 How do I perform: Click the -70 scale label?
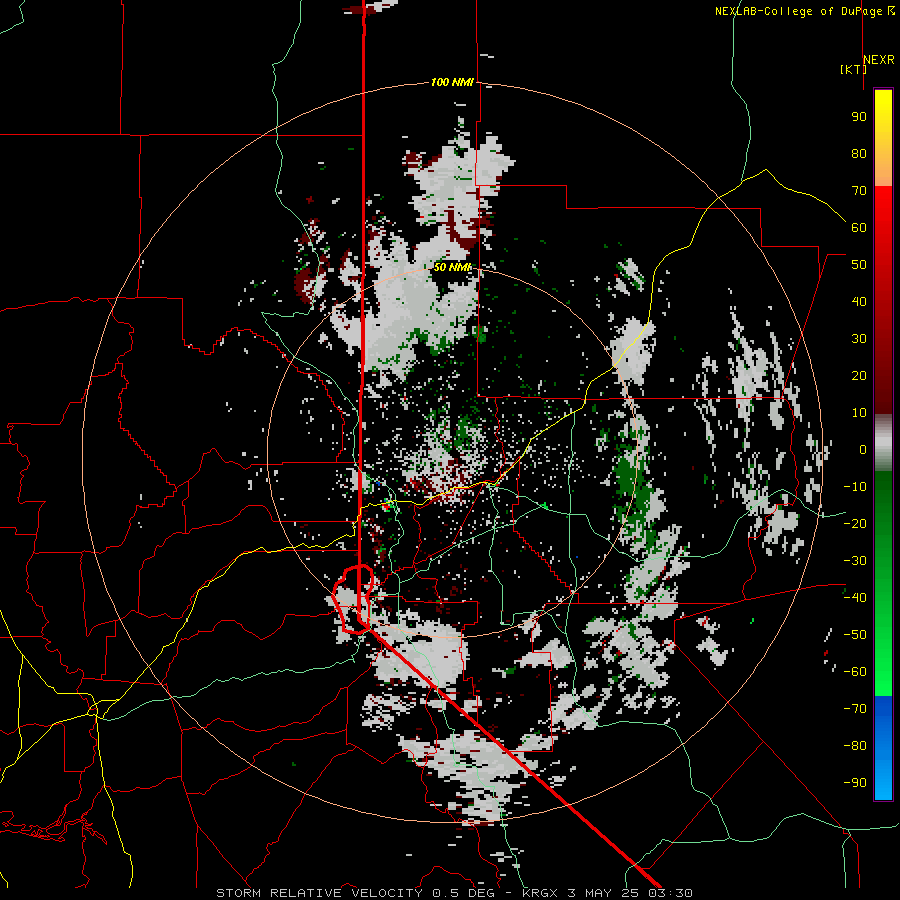coord(855,709)
